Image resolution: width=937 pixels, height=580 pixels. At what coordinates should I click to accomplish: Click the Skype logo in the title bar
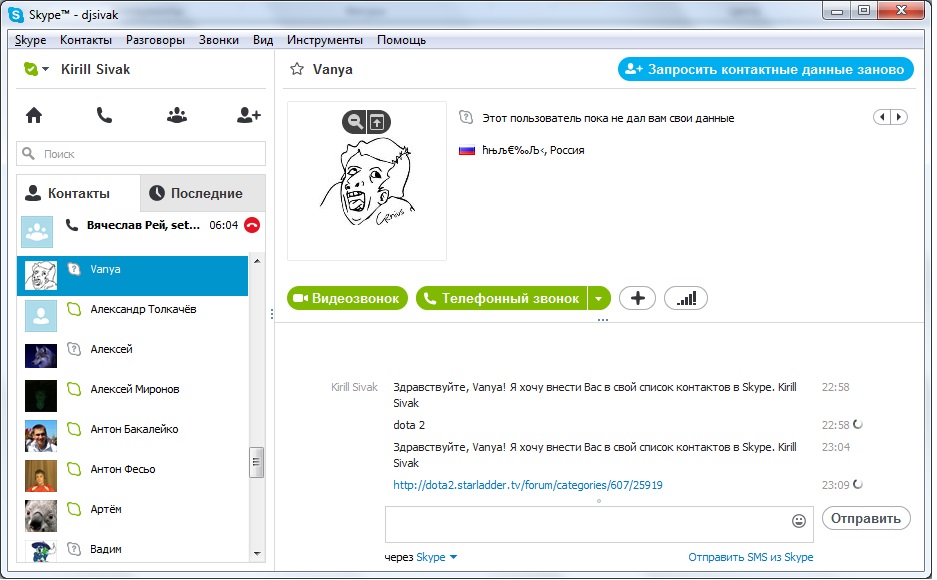click(16, 14)
